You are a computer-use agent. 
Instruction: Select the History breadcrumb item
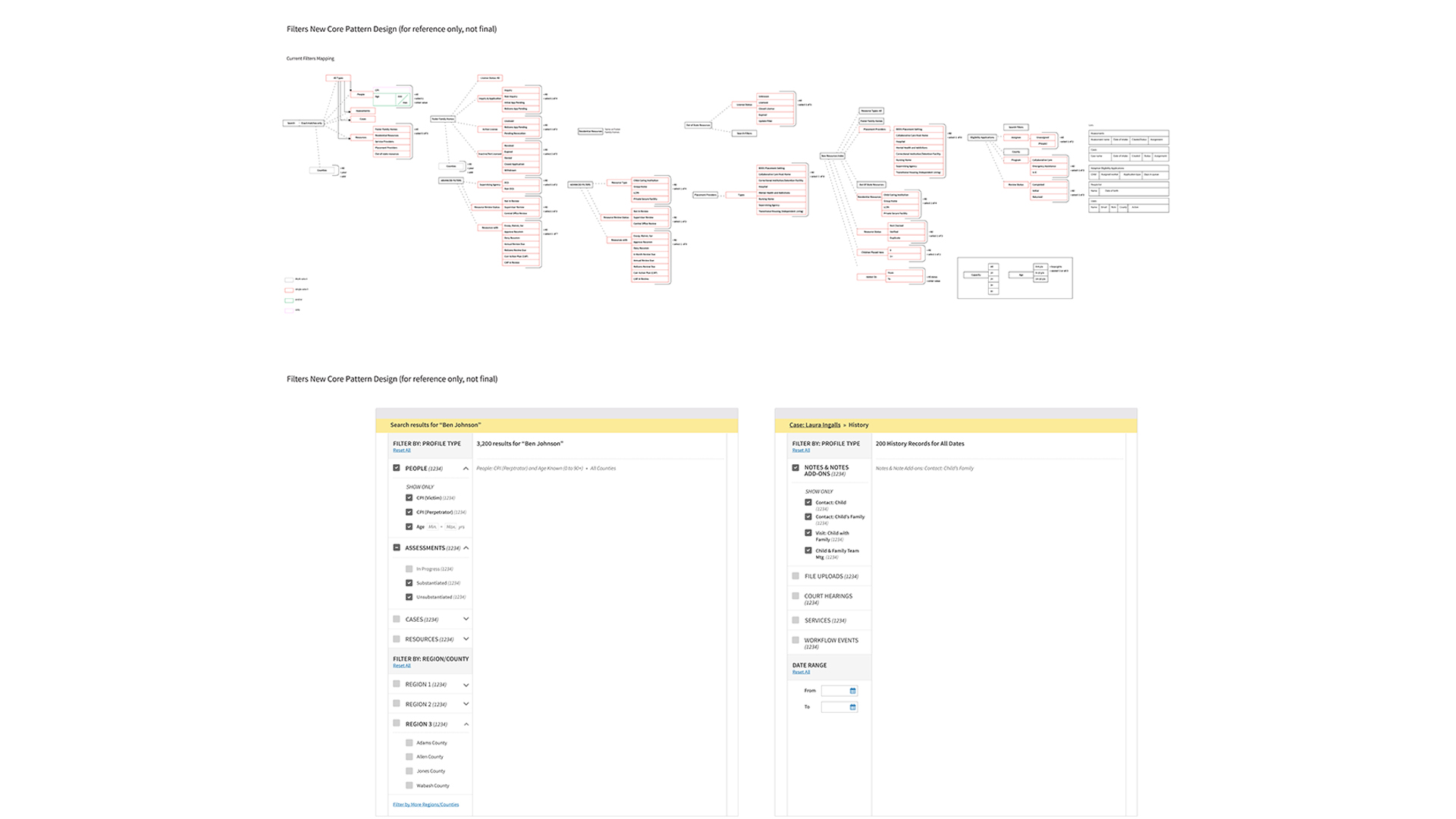(x=858, y=425)
